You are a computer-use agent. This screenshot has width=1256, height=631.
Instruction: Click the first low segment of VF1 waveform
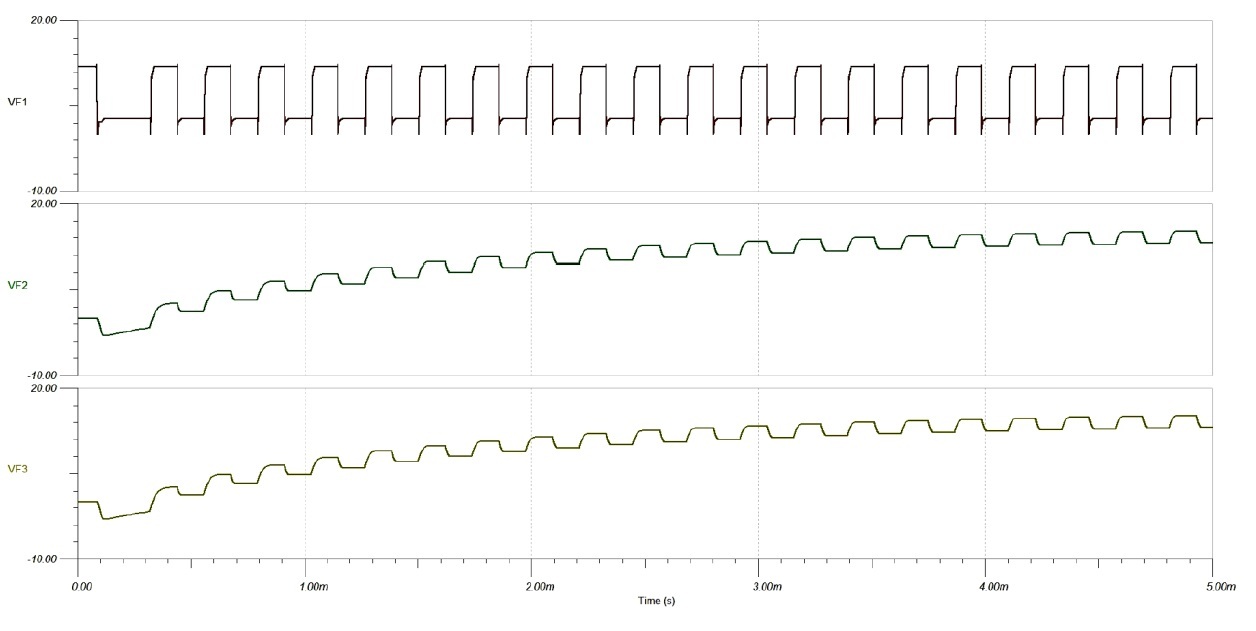pos(125,119)
